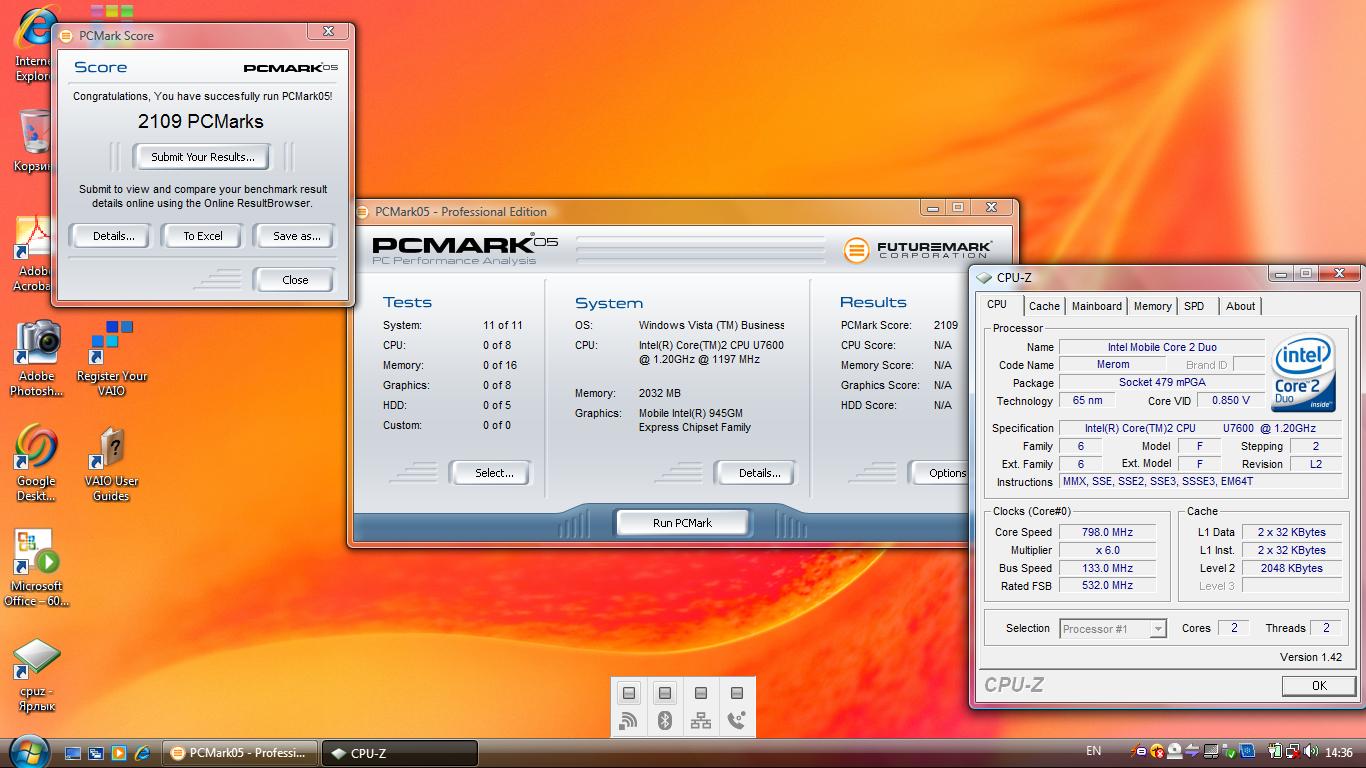
Task: Switch to the About tab in CPU-Z
Action: (x=1241, y=306)
